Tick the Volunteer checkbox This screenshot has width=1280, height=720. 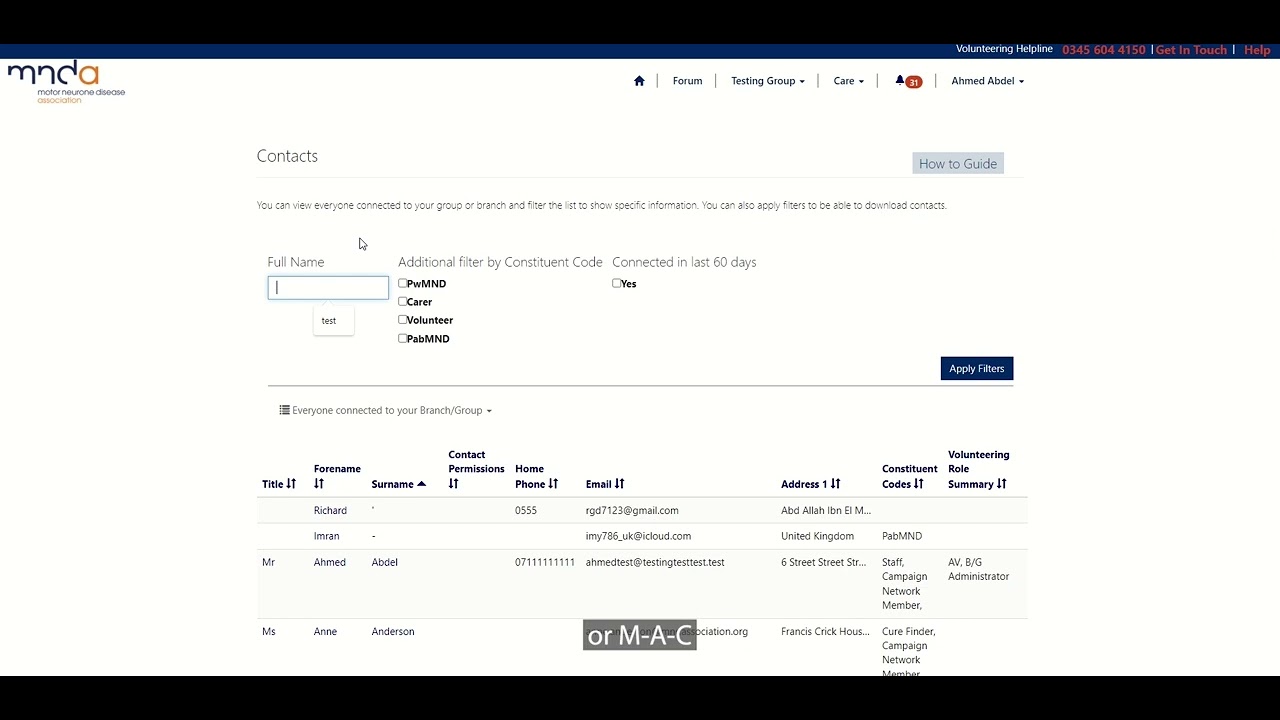pos(403,319)
